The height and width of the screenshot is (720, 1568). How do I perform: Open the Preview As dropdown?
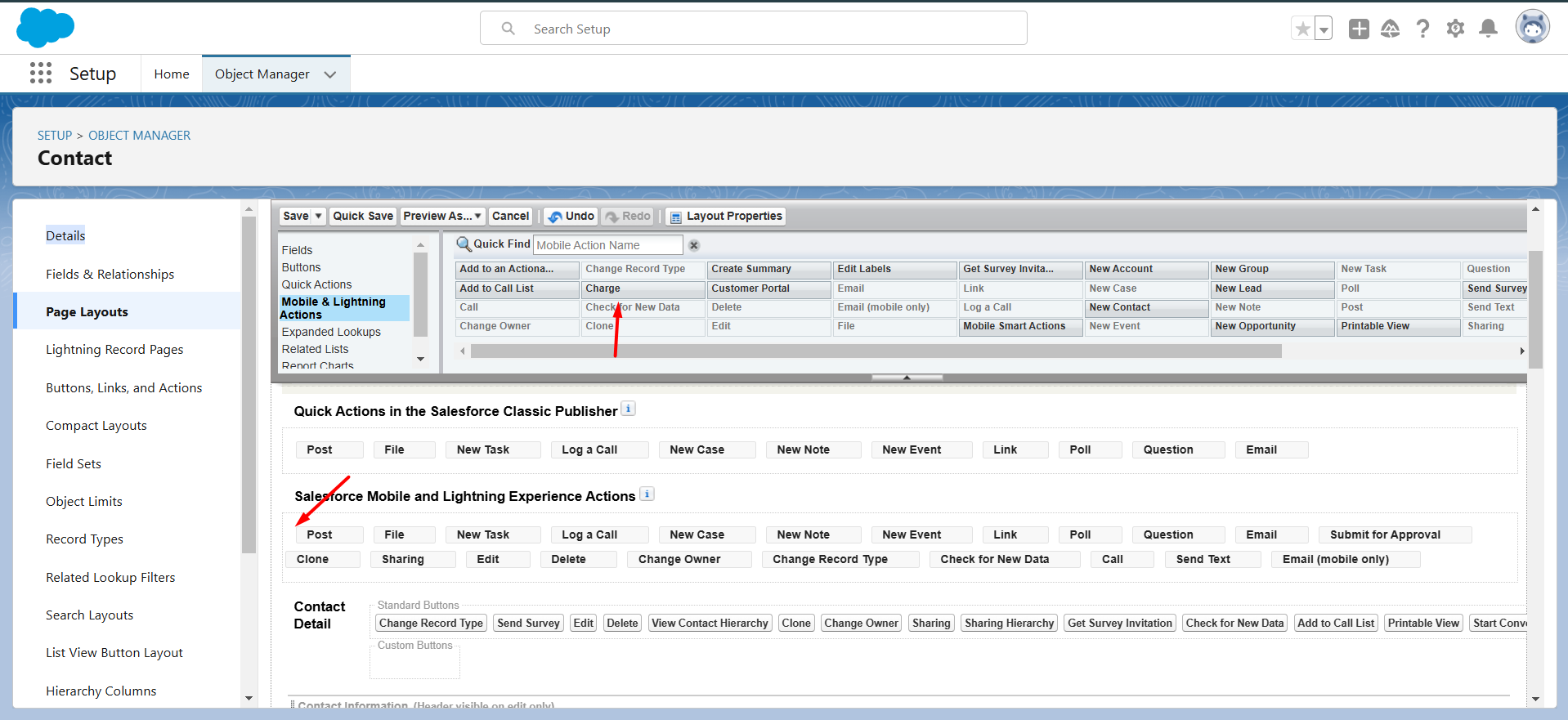pos(442,216)
